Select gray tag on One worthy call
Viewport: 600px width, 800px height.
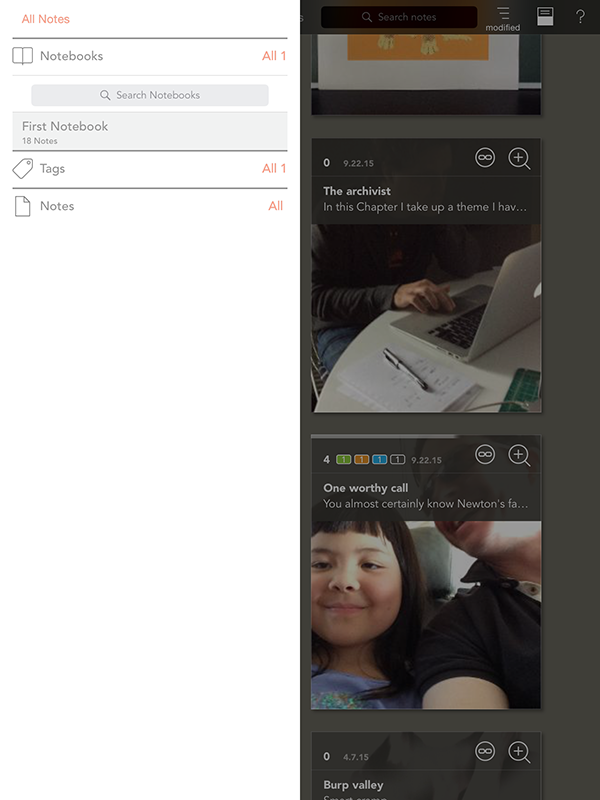tap(397, 460)
